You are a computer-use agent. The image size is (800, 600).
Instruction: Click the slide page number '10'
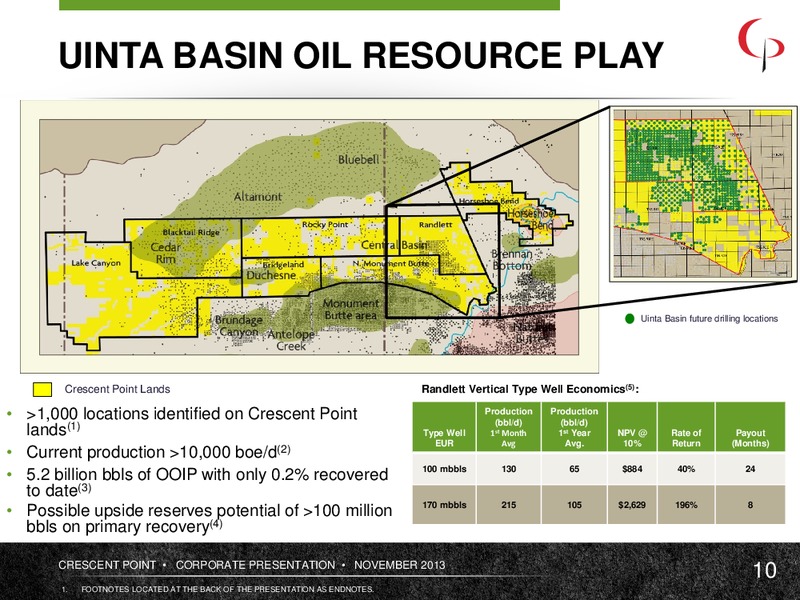765,570
